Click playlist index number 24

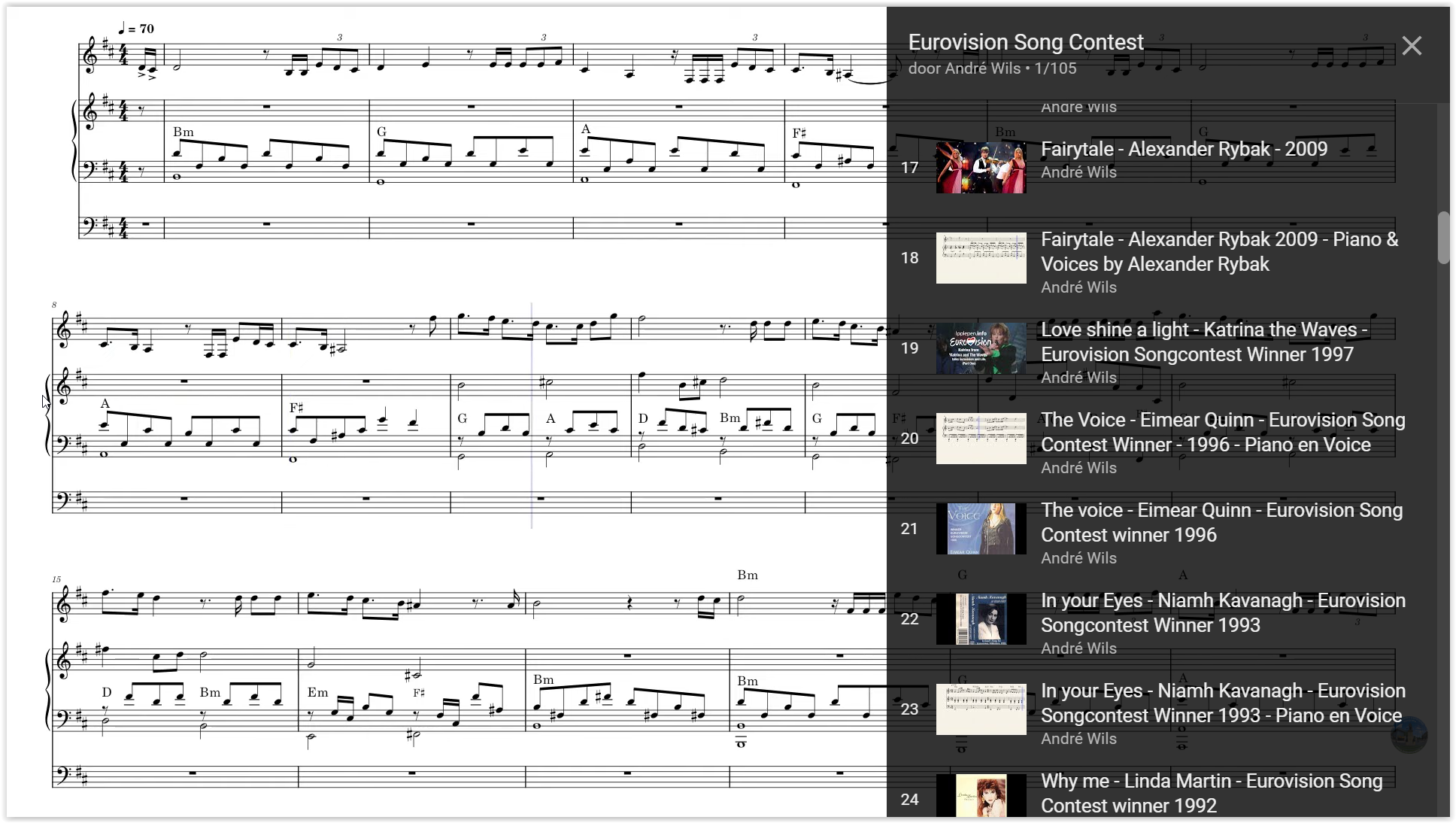[909, 800]
